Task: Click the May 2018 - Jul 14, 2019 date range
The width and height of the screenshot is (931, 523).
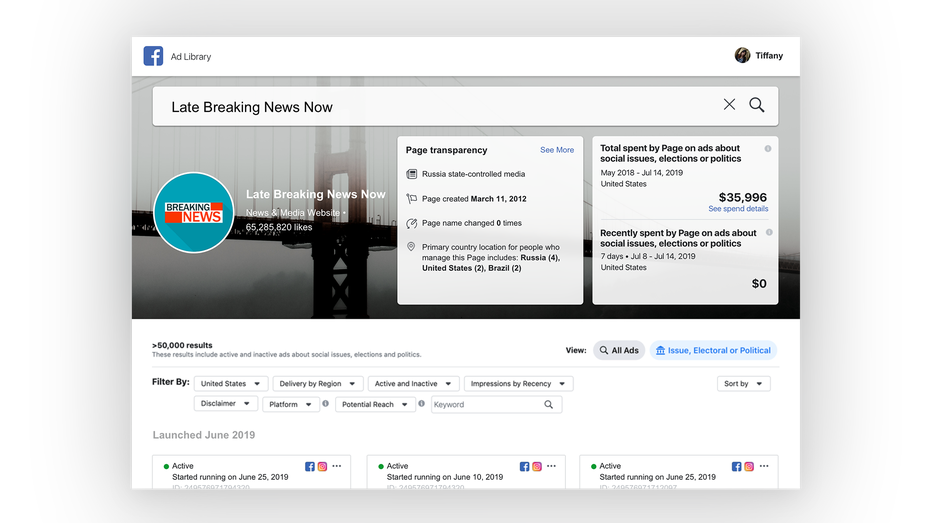Action: [x=641, y=173]
